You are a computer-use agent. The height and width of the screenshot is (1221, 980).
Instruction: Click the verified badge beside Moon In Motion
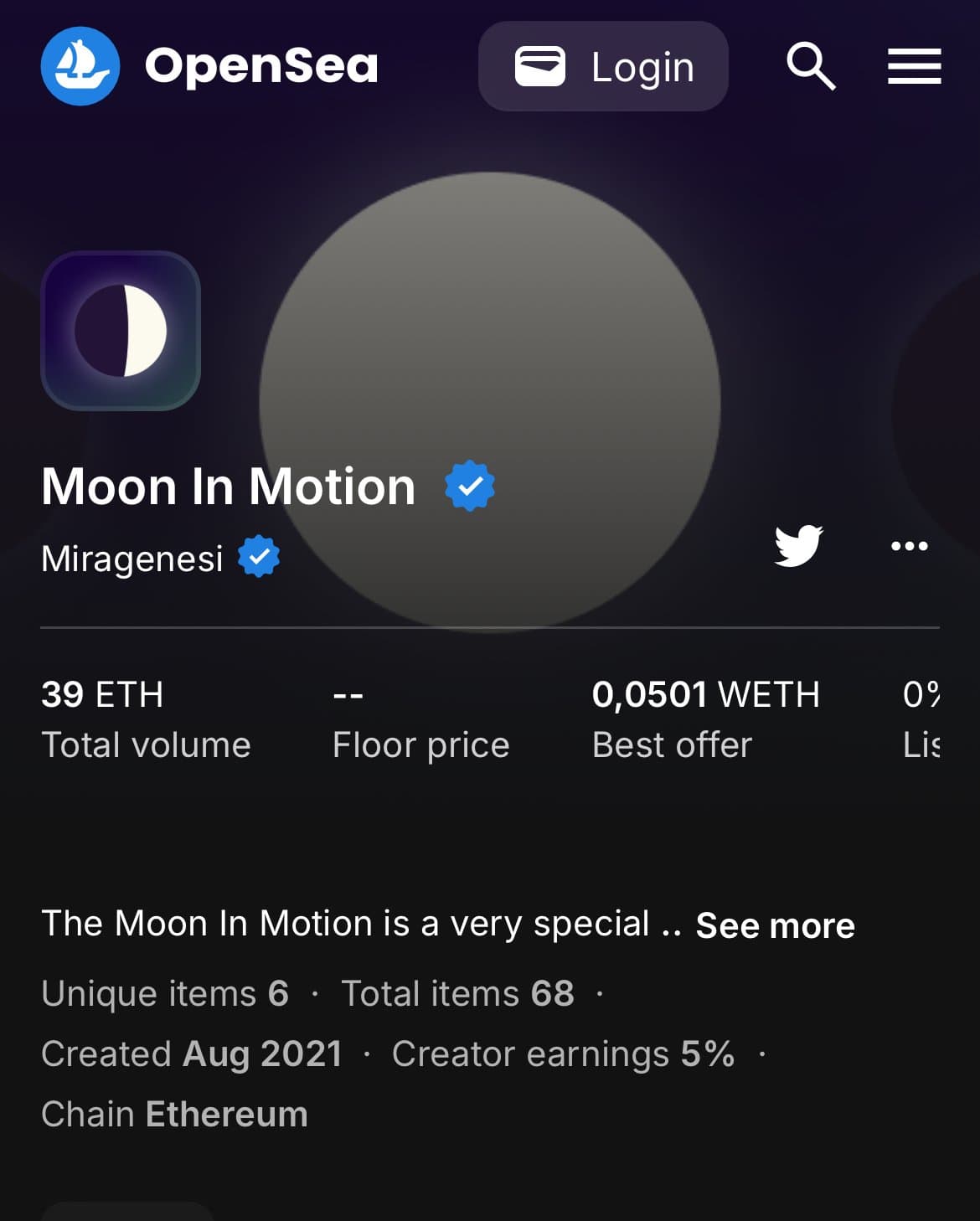(469, 486)
